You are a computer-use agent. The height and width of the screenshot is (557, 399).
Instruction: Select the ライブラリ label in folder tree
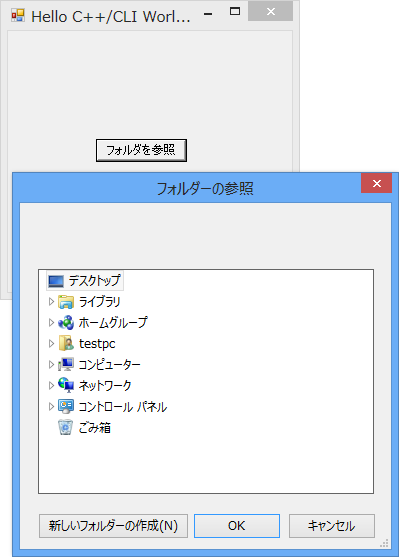click(99, 302)
